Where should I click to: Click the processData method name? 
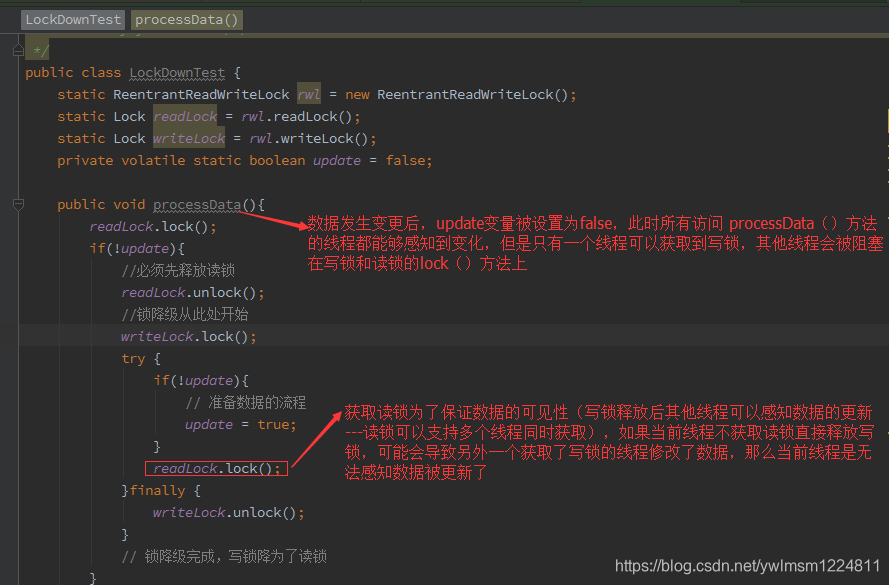click(197, 205)
